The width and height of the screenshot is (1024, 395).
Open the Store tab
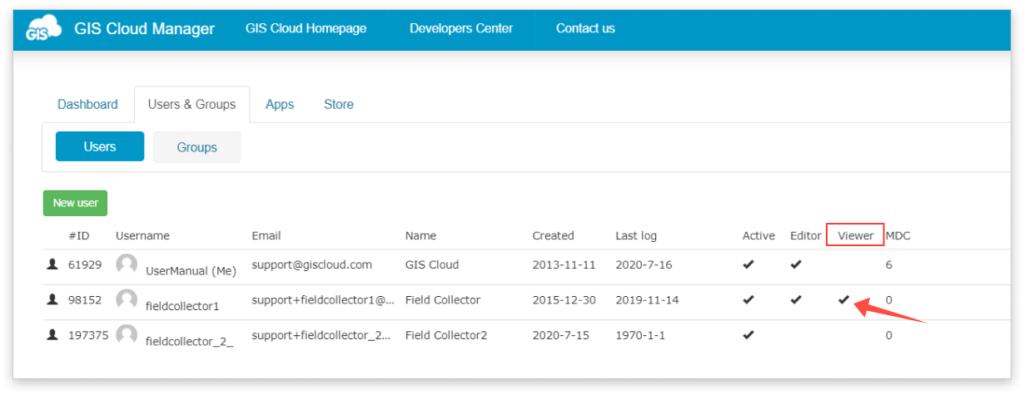339,104
